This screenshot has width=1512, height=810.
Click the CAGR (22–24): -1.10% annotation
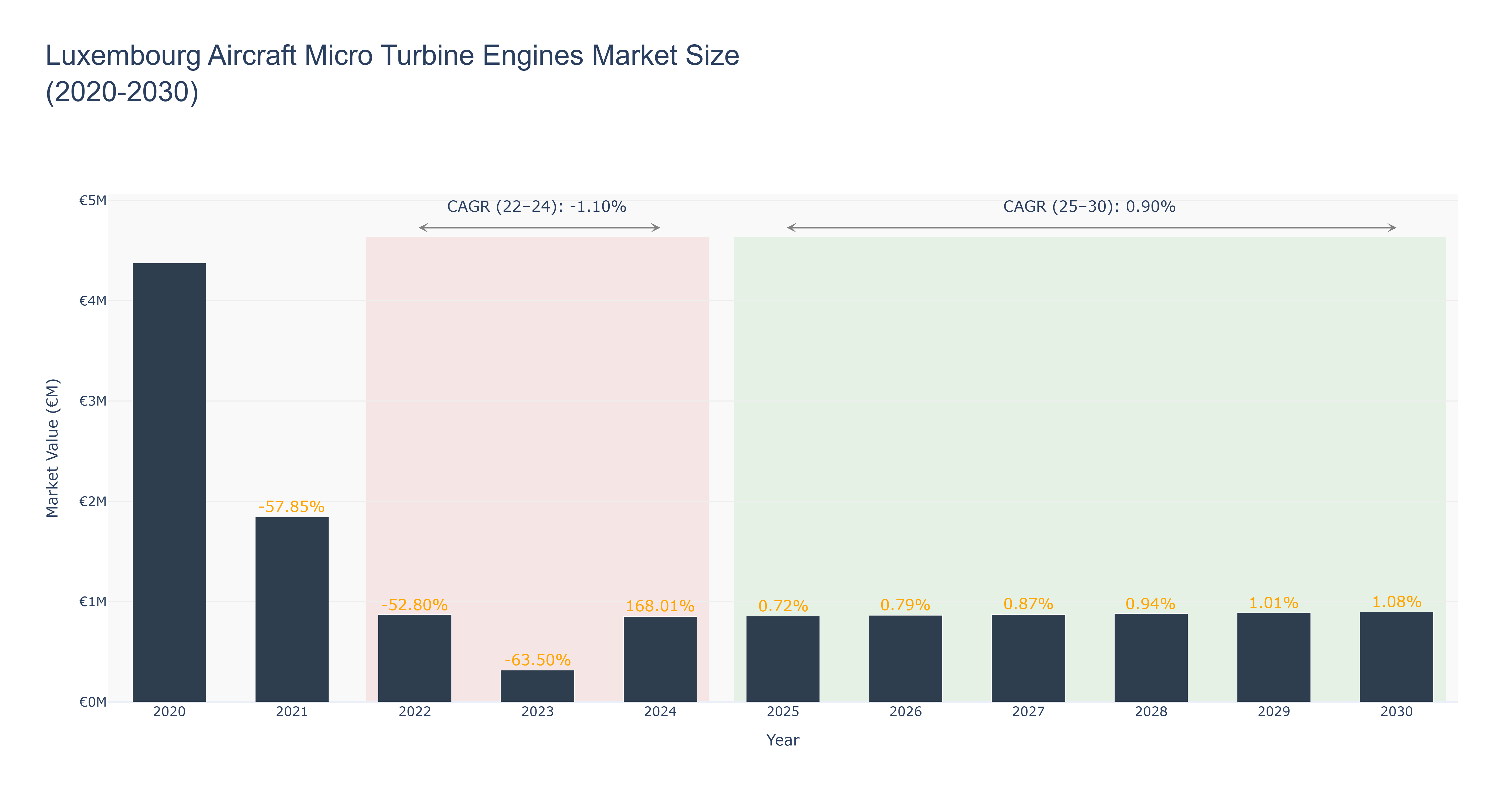coord(536,207)
